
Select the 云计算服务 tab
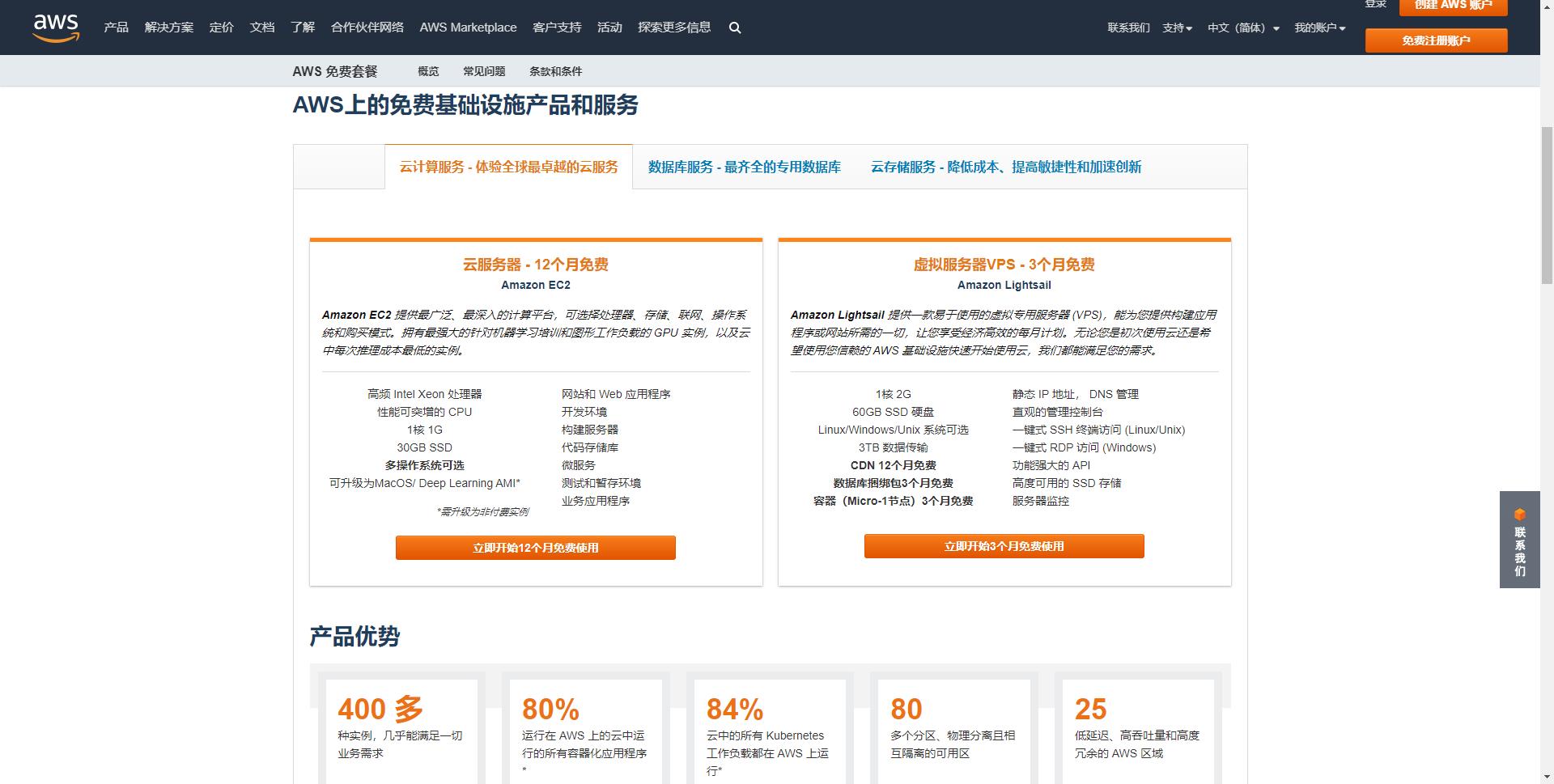tap(508, 167)
